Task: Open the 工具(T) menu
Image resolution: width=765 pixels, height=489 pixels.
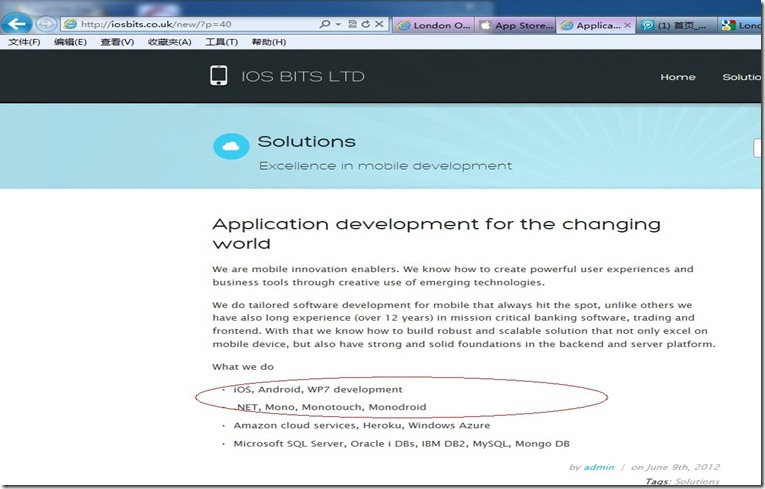Action: click(x=221, y=42)
